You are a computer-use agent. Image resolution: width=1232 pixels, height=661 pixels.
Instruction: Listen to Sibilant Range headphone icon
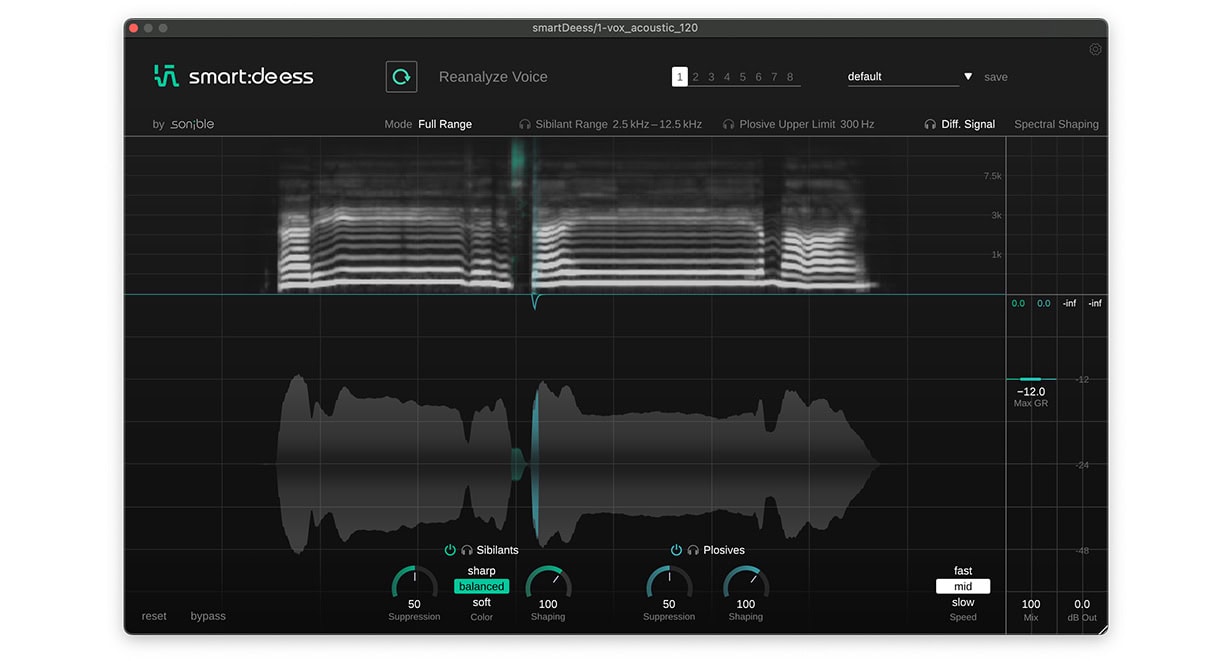525,124
